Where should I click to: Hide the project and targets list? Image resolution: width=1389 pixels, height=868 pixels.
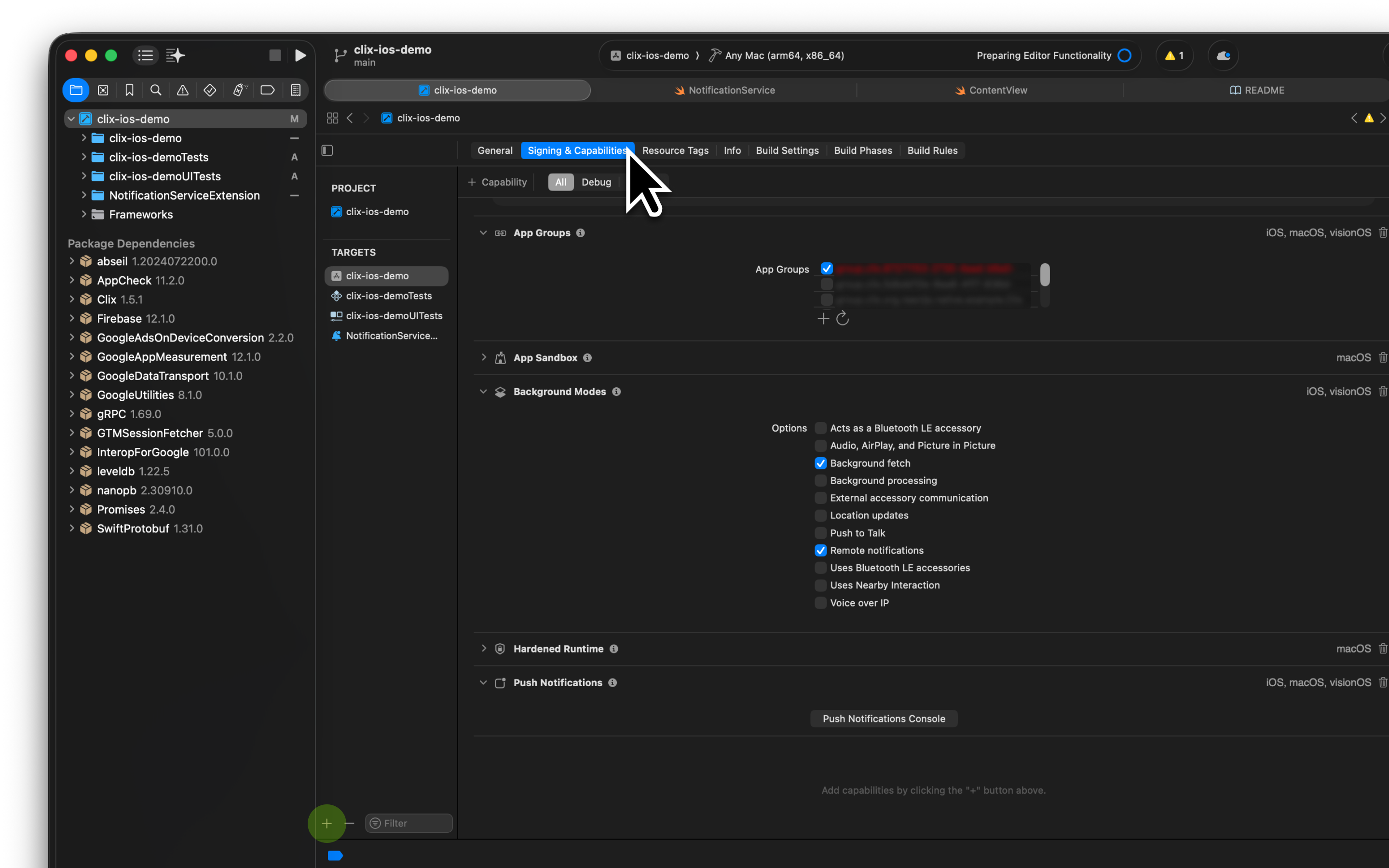click(x=327, y=150)
